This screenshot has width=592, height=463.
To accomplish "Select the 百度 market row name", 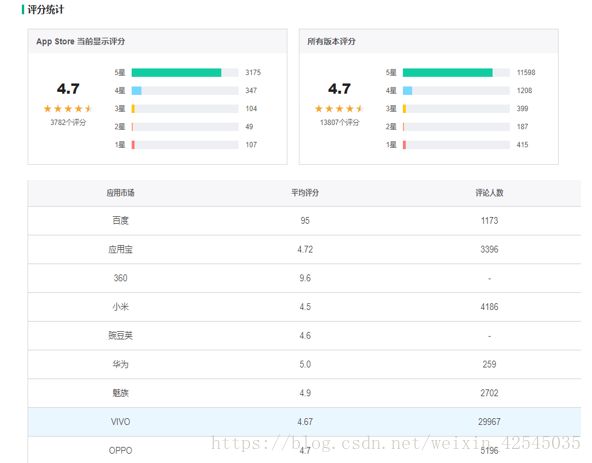I will click(120, 221).
